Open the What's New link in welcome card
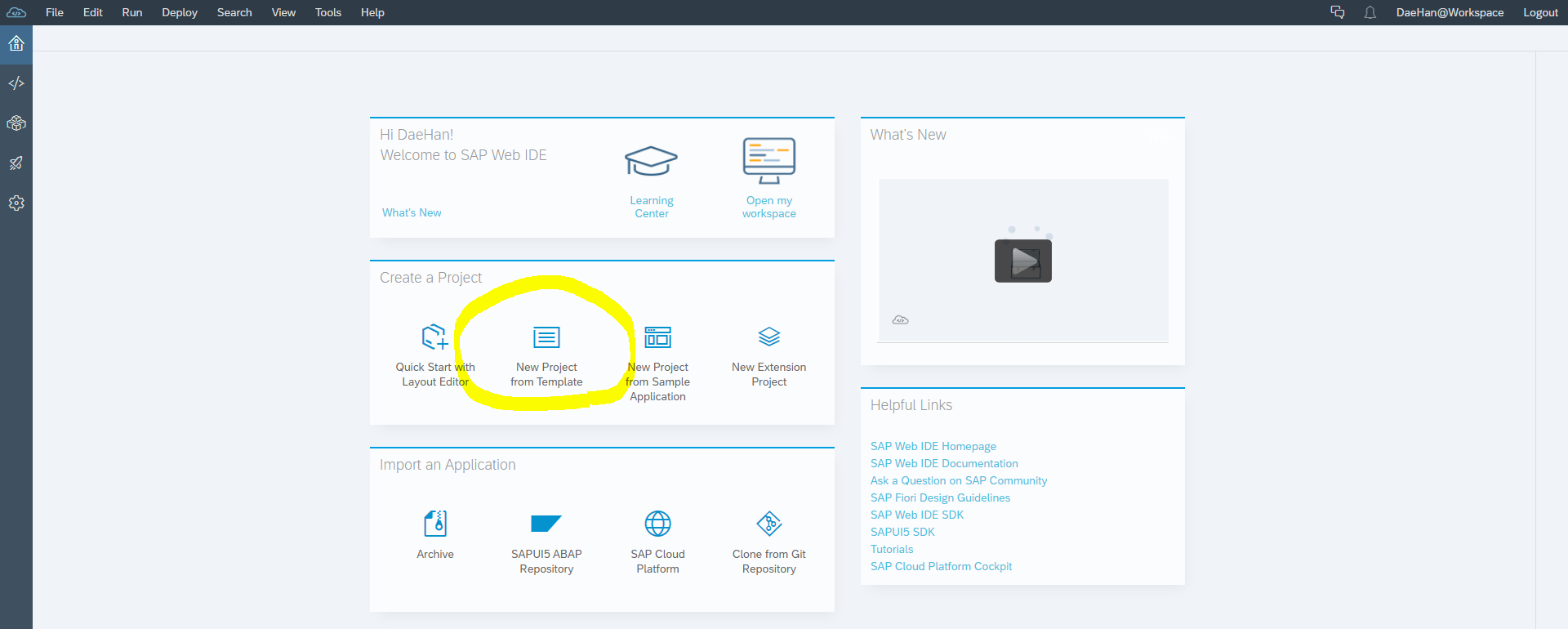This screenshot has height=629, width=1568. 412,212
